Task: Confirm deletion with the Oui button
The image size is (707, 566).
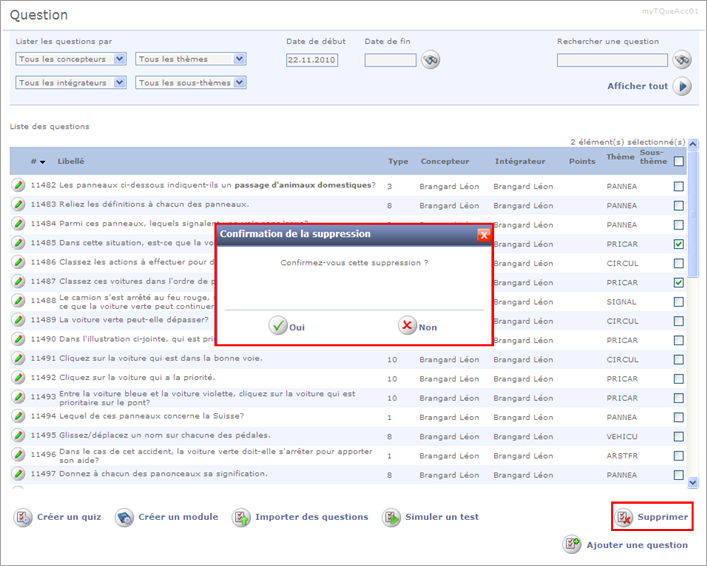Action: 287,326
